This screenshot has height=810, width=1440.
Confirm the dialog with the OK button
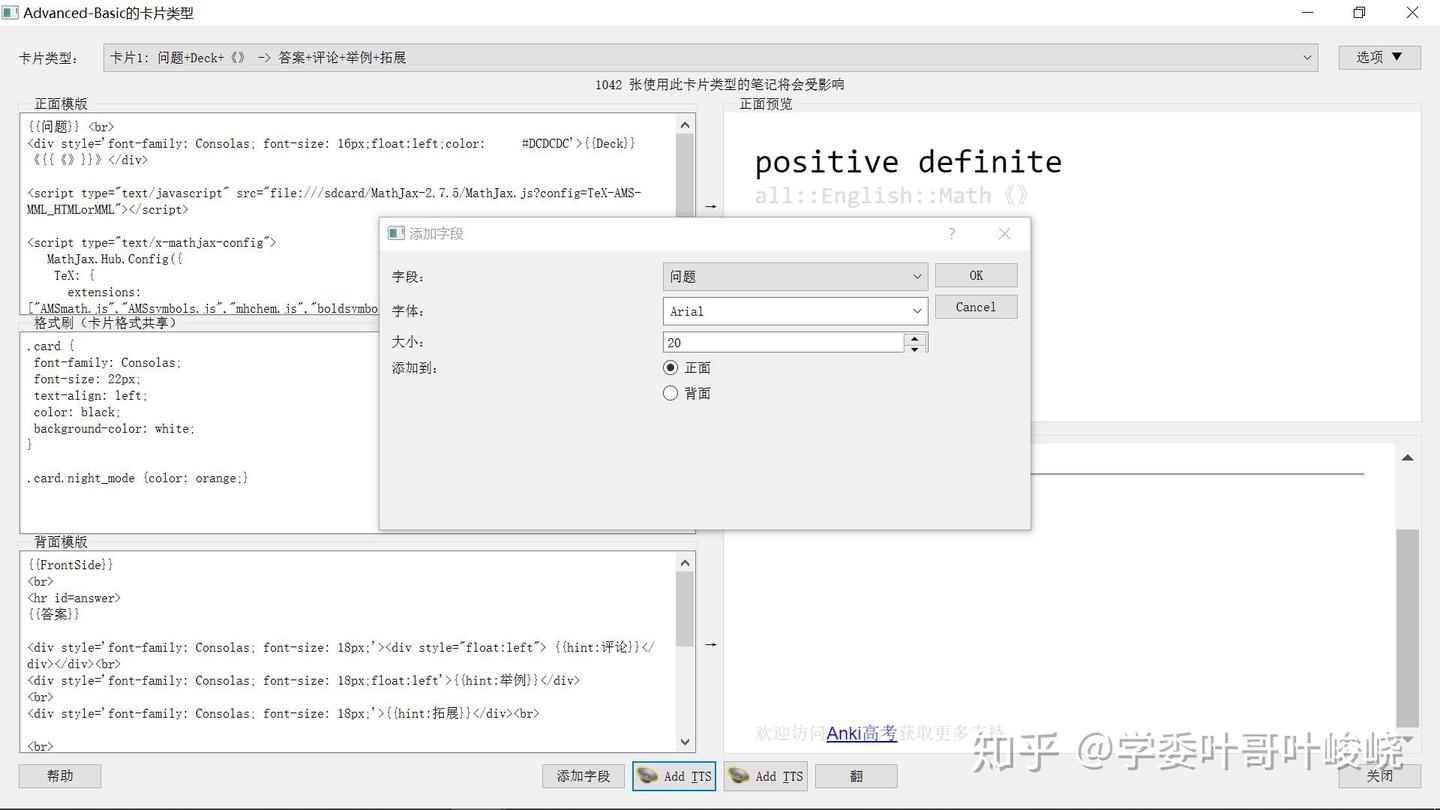click(x=976, y=276)
